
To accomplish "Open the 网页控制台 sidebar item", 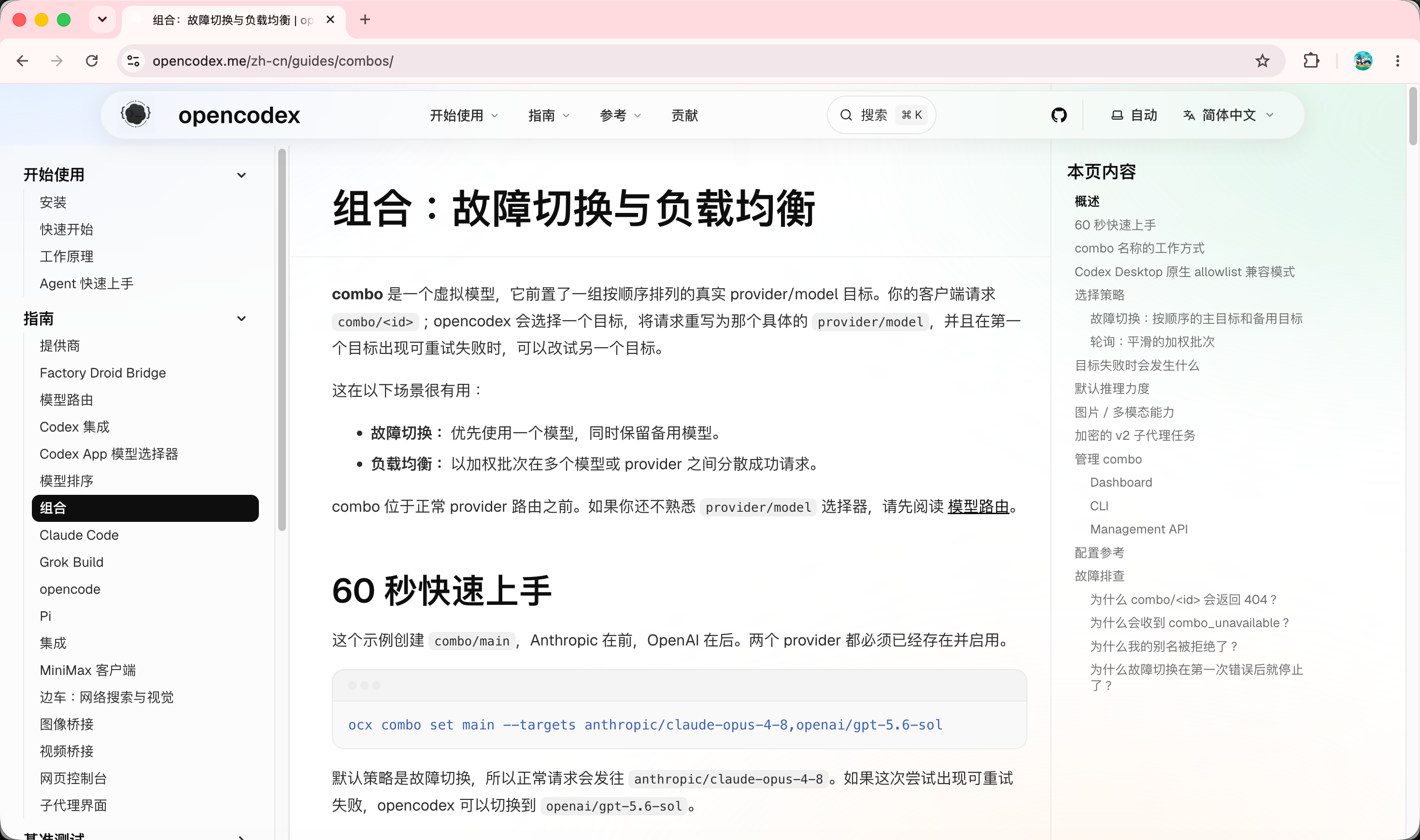I will point(73,778).
